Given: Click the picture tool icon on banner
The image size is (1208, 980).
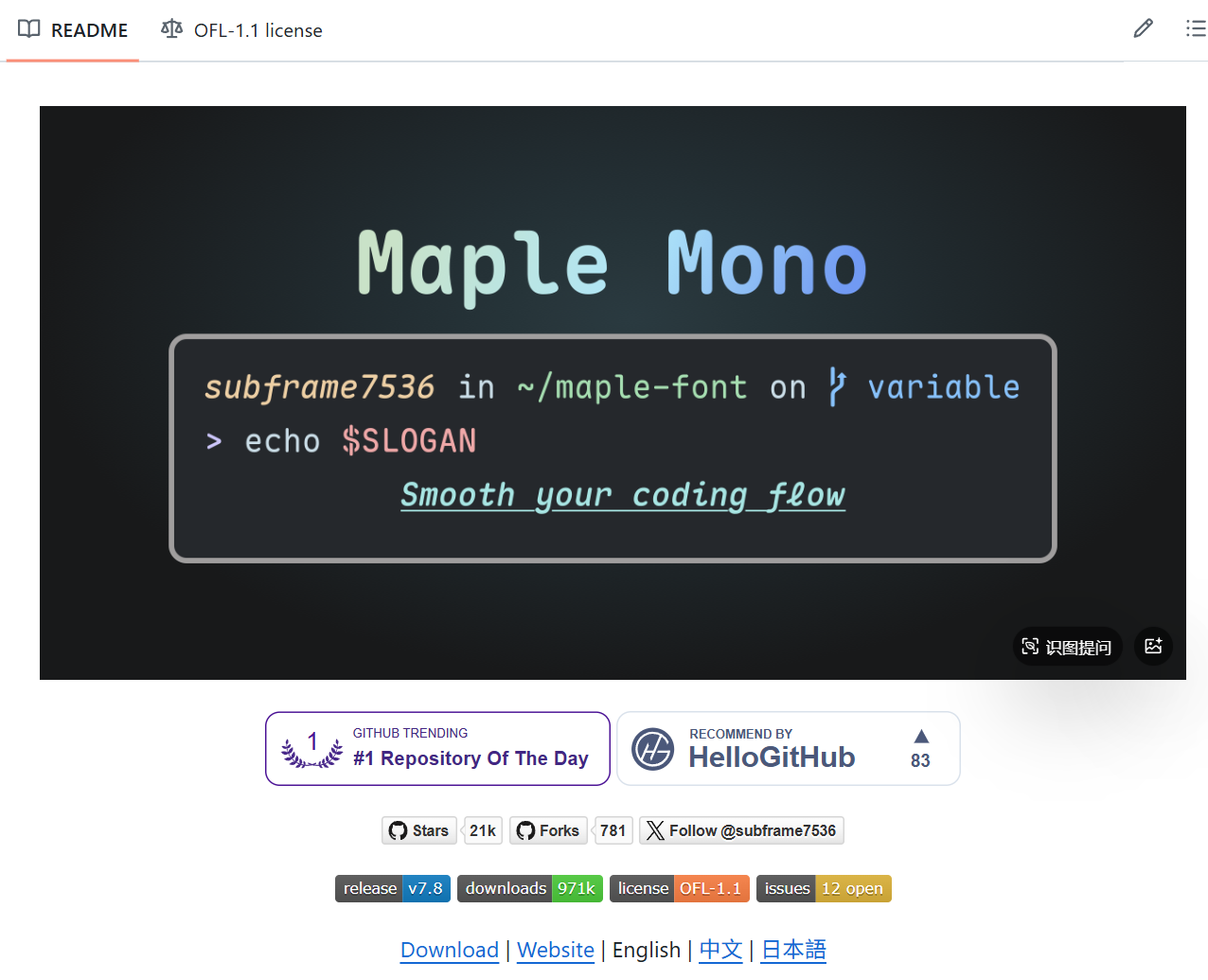Looking at the screenshot, I should (x=1153, y=646).
